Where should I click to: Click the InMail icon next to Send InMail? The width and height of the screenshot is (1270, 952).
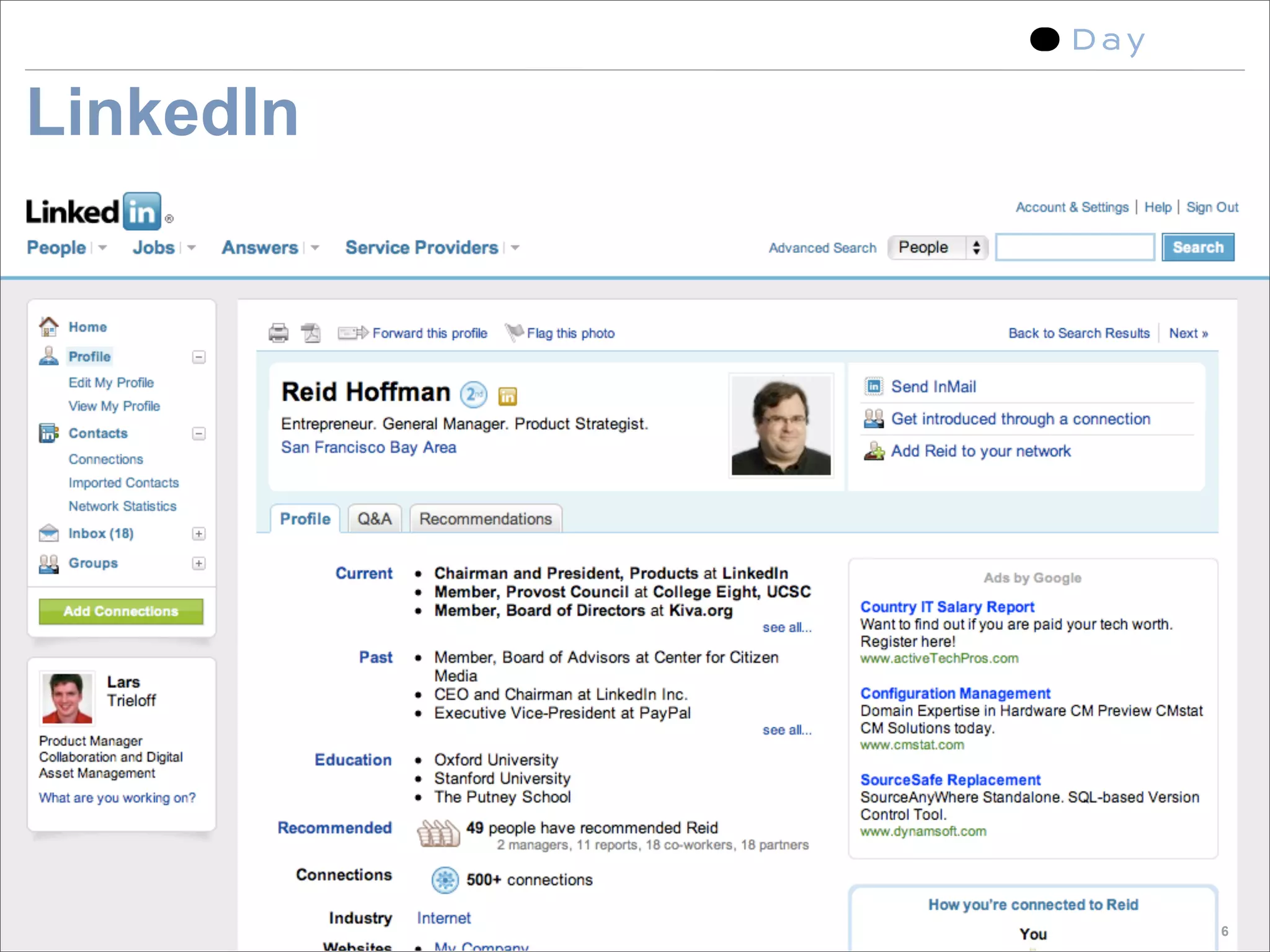point(874,386)
